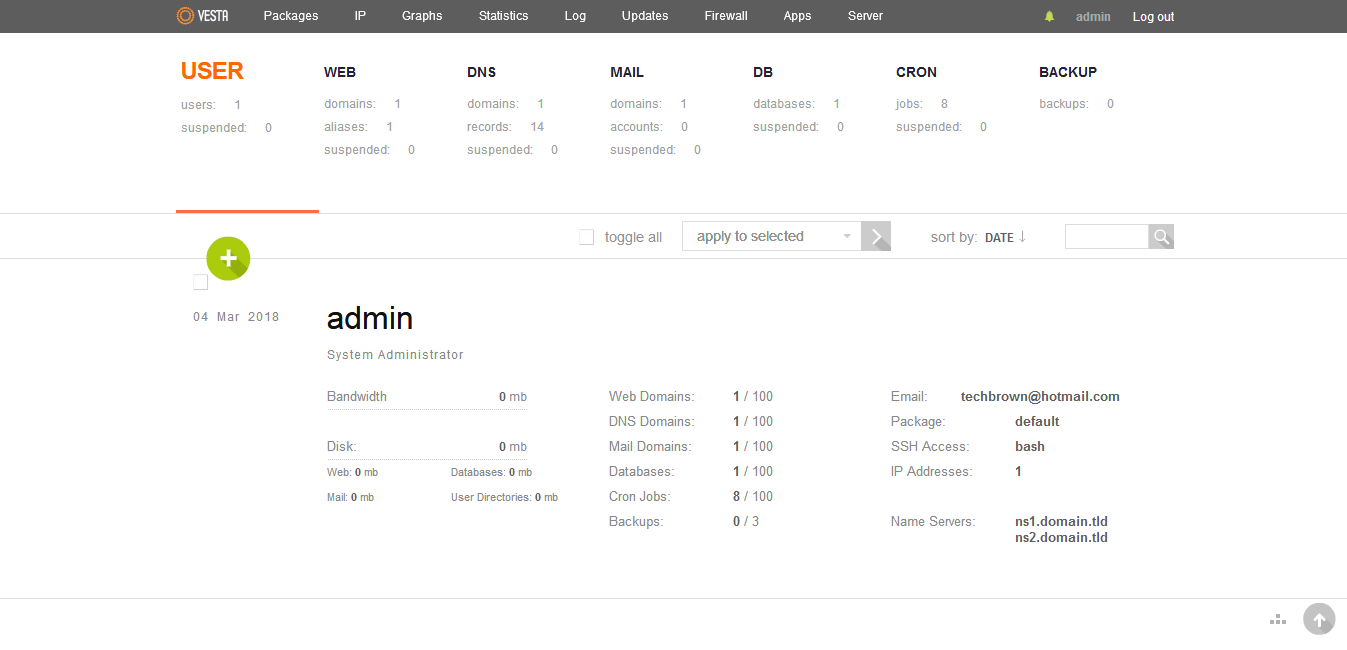Open the Packages menu item

[x=291, y=16]
